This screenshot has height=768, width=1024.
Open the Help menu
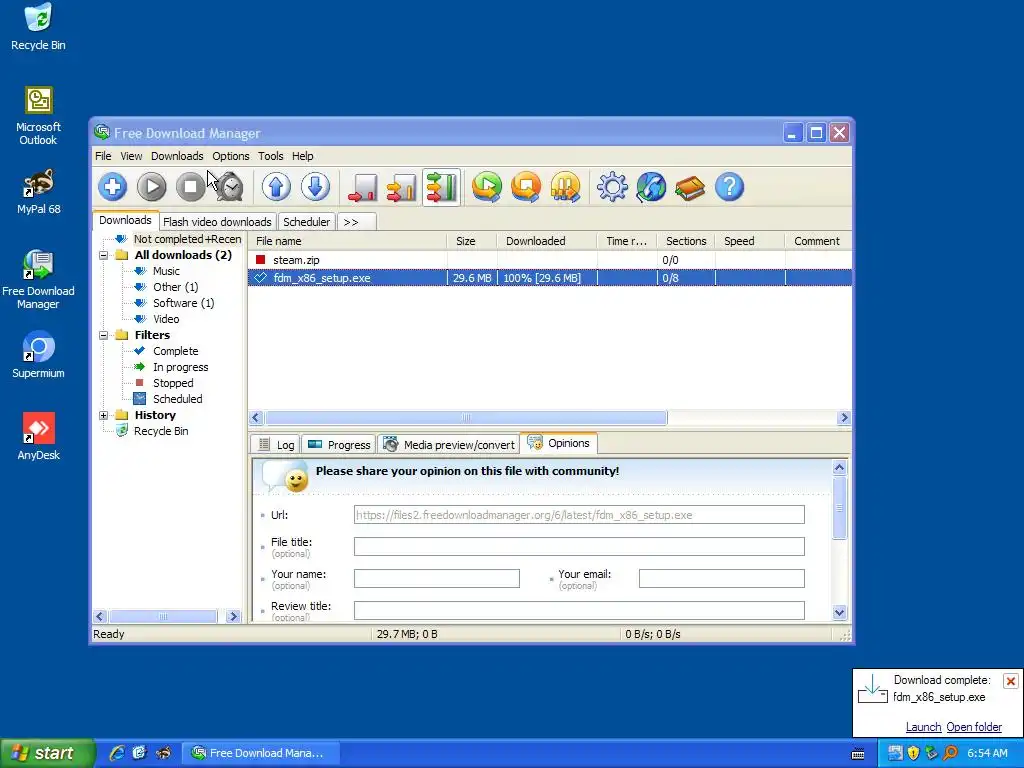point(302,156)
